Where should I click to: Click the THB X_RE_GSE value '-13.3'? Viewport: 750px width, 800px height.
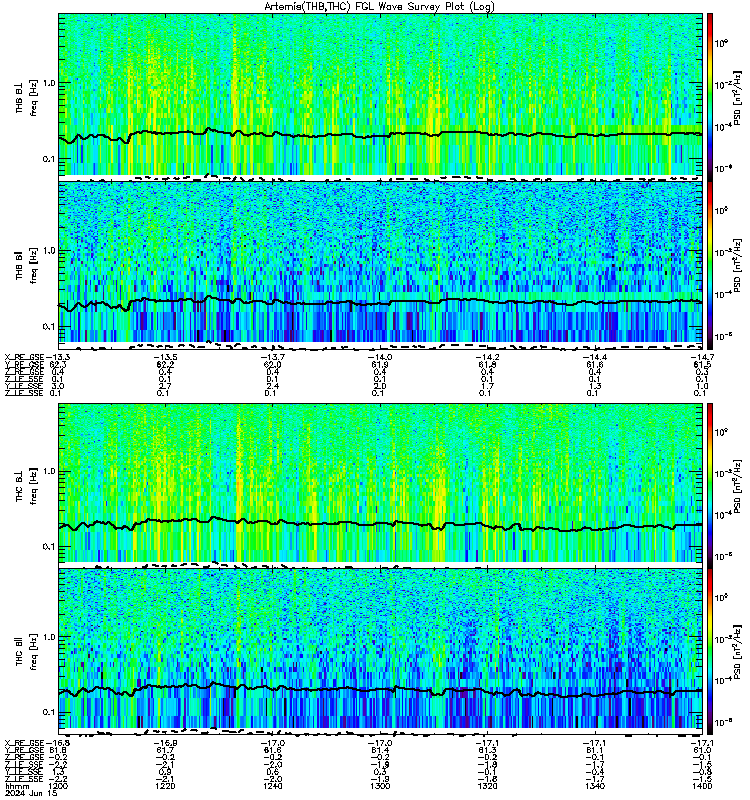(58, 358)
